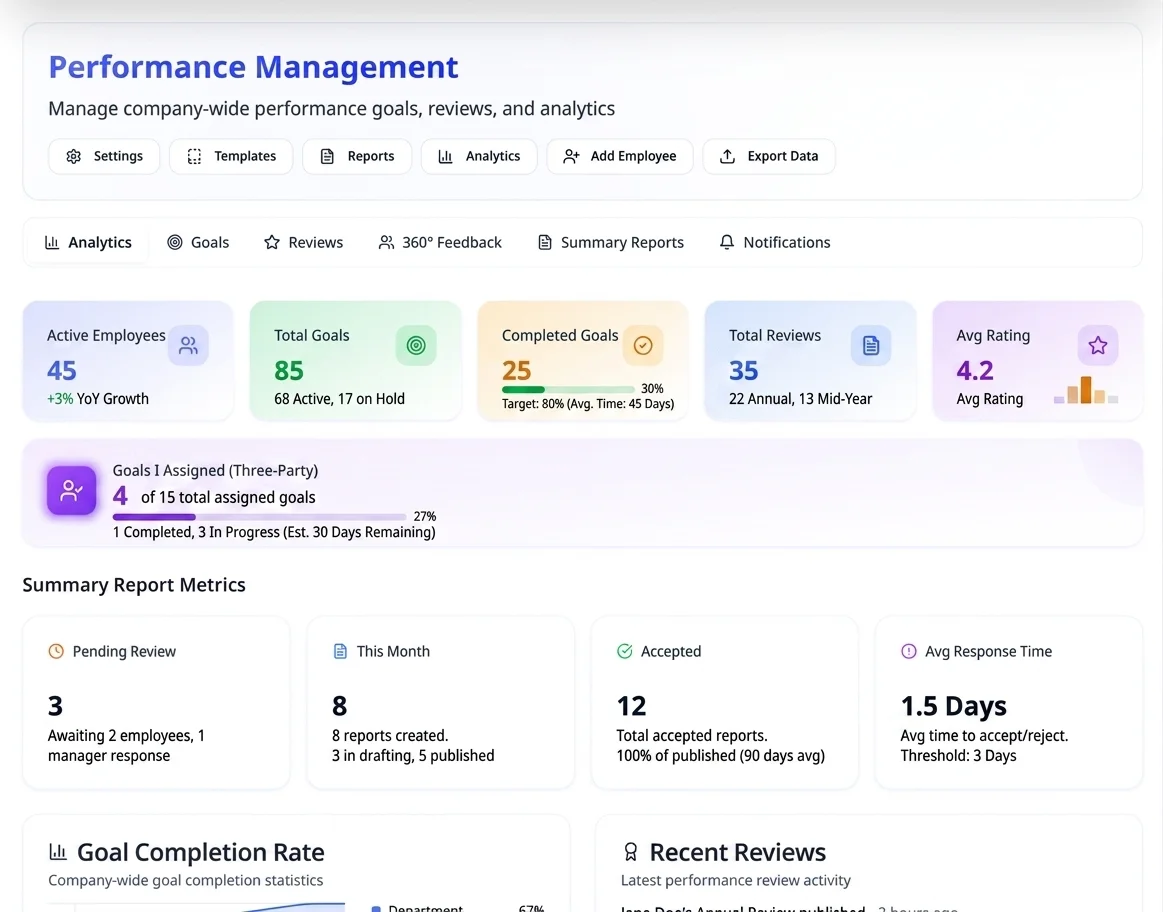
Task: Click "of 15 total assigned goals" text
Action: tap(228, 498)
